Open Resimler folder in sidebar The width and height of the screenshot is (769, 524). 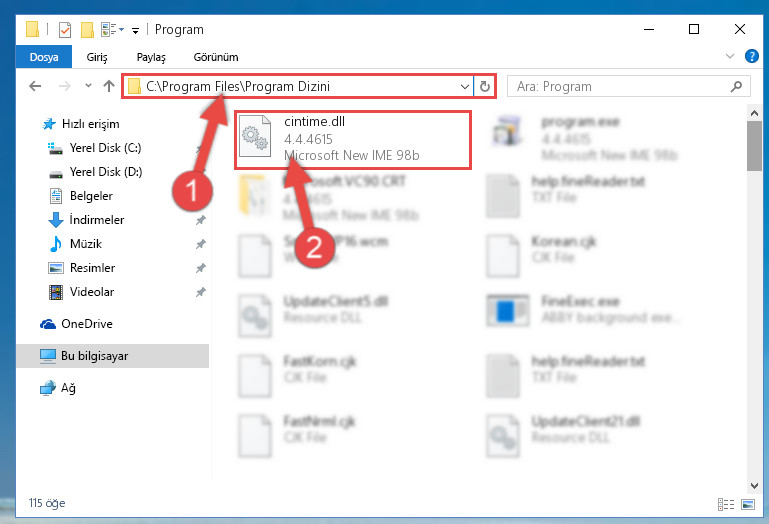pyautogui.click(x=92, y=268)
